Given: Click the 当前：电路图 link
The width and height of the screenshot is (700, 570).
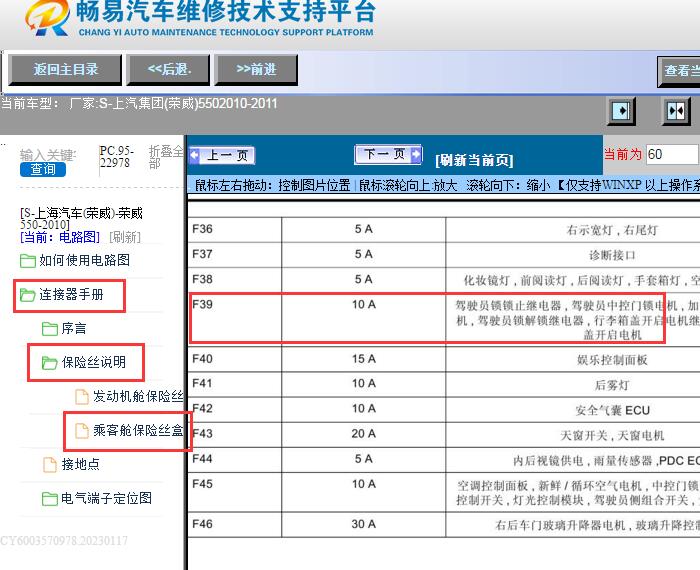Looking at the screenshot, I should pyautogui.click(x=60, y=237).
